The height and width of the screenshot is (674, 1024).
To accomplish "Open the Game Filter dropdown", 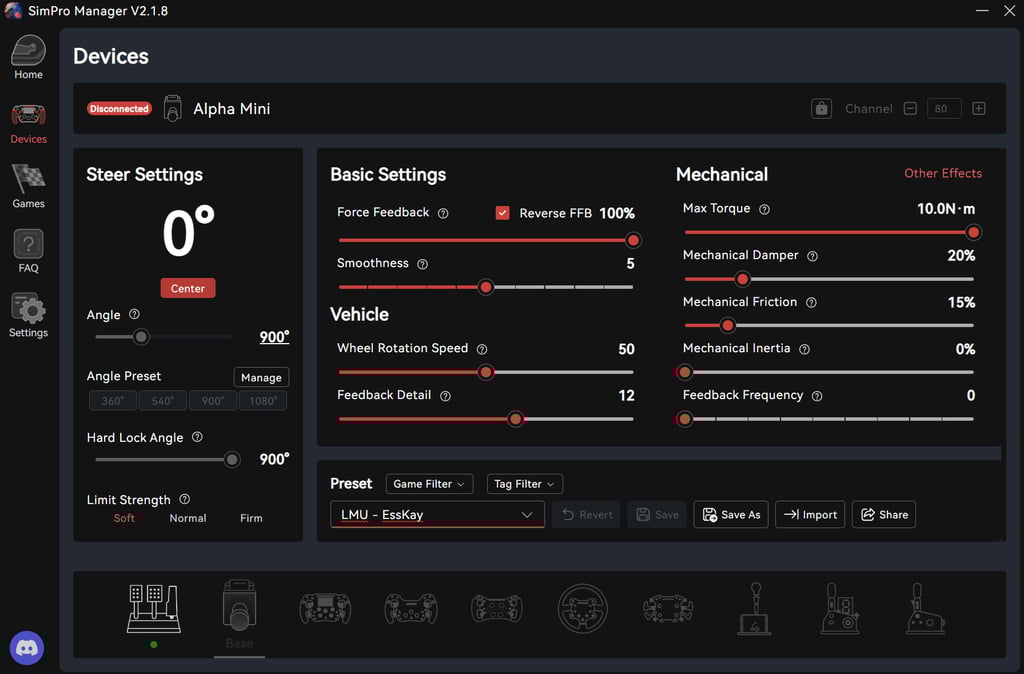I will point(429,484).
